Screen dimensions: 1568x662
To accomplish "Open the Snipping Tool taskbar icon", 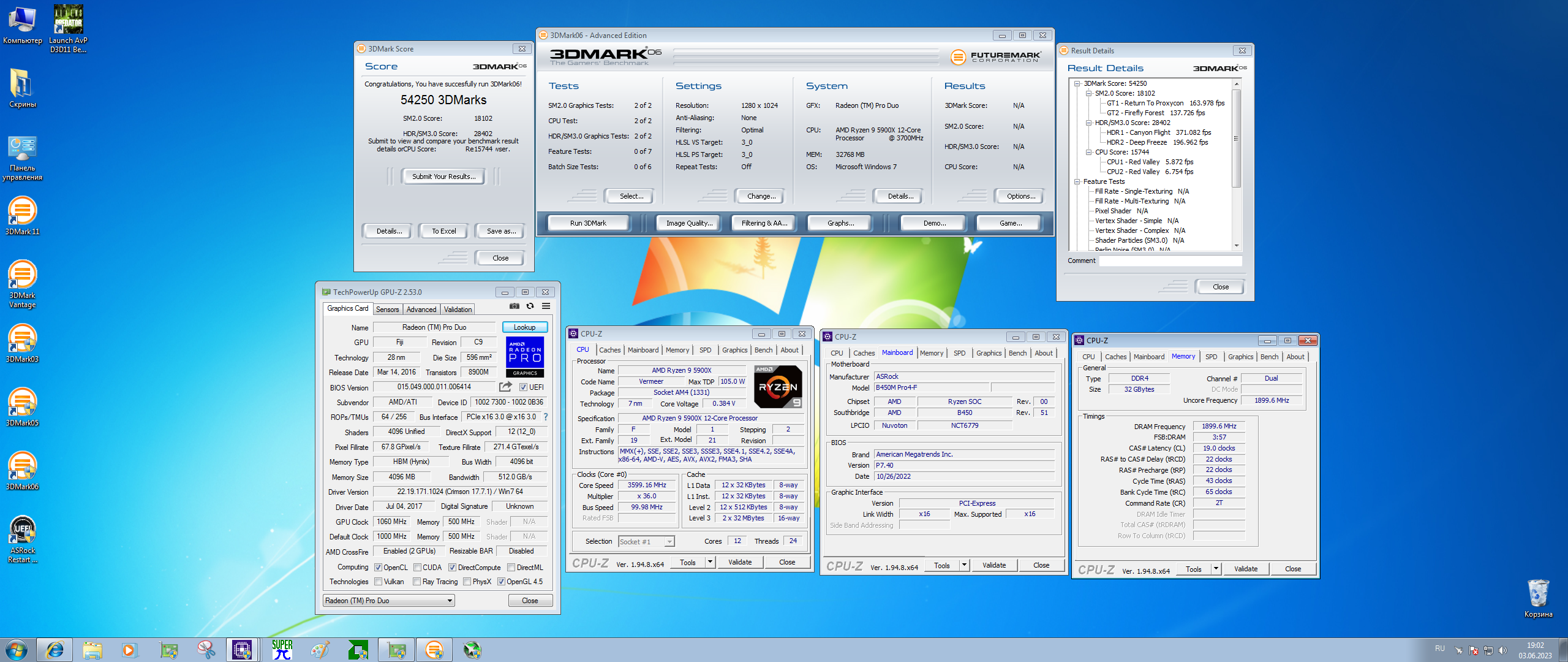I will [x=206, y=650].
